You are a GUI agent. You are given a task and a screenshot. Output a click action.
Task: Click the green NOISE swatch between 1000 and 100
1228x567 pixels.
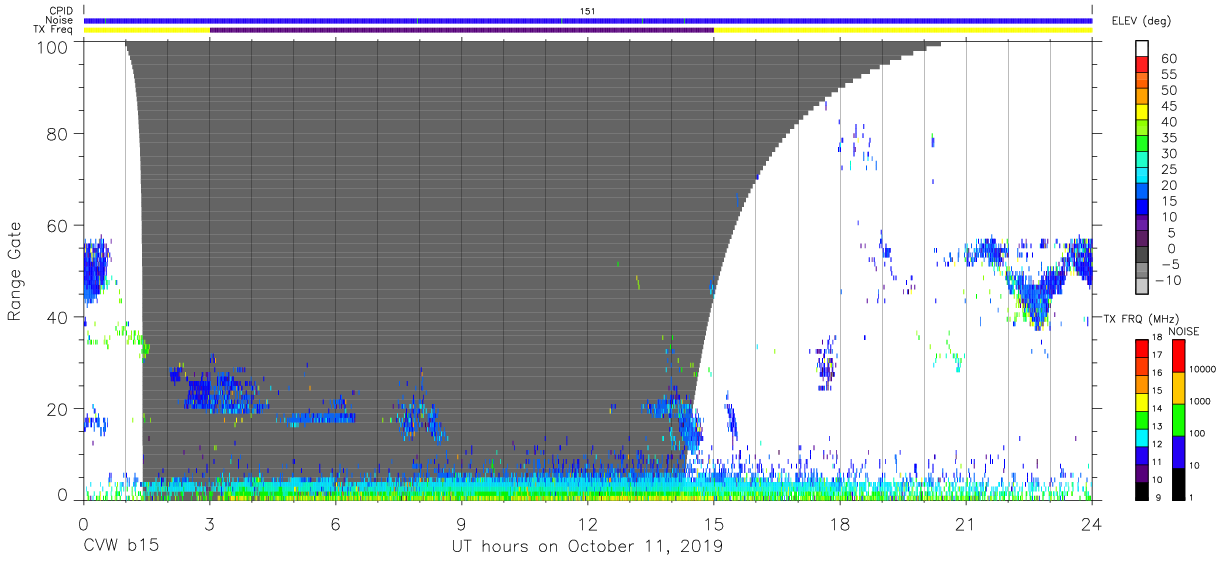tap(1178, 419)
